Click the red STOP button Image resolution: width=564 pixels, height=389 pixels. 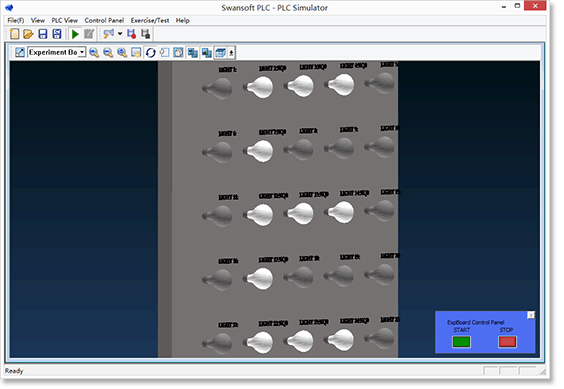tap(508, 342)
